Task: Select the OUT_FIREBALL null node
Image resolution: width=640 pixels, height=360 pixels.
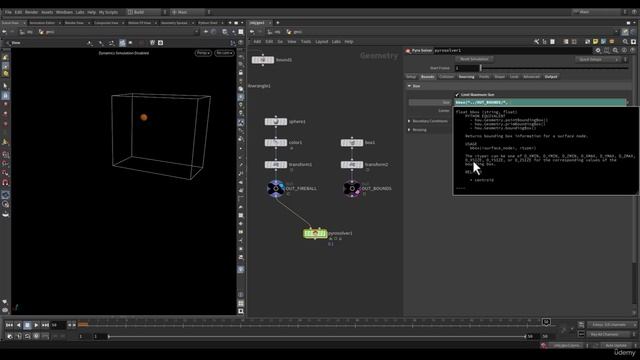Action: pos(276,189)
